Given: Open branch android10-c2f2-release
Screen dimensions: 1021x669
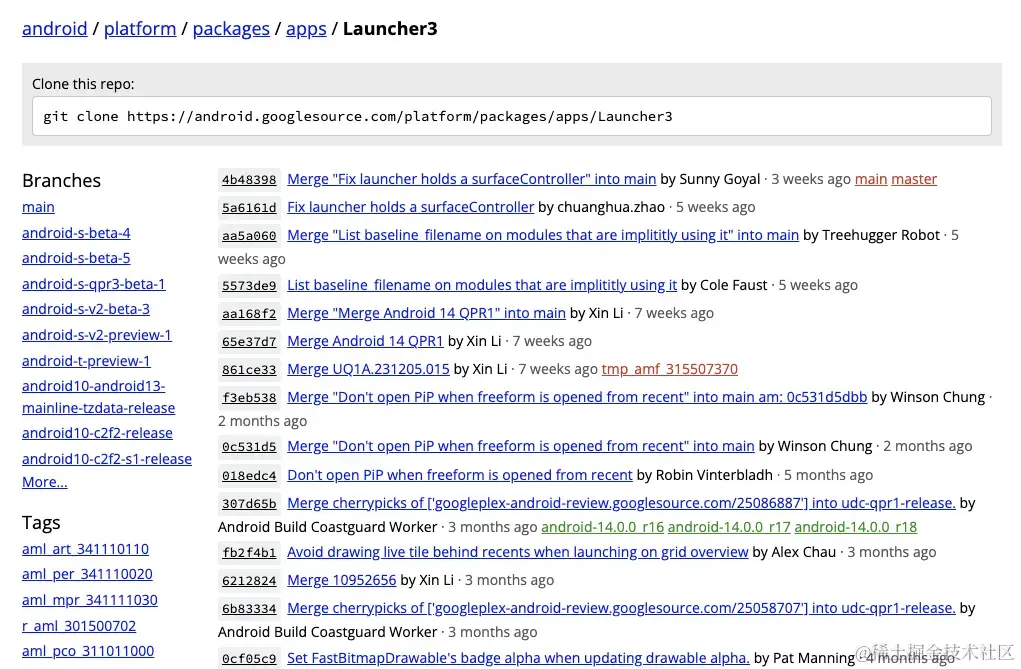Looking at the screenshot, I should [97, 433].
